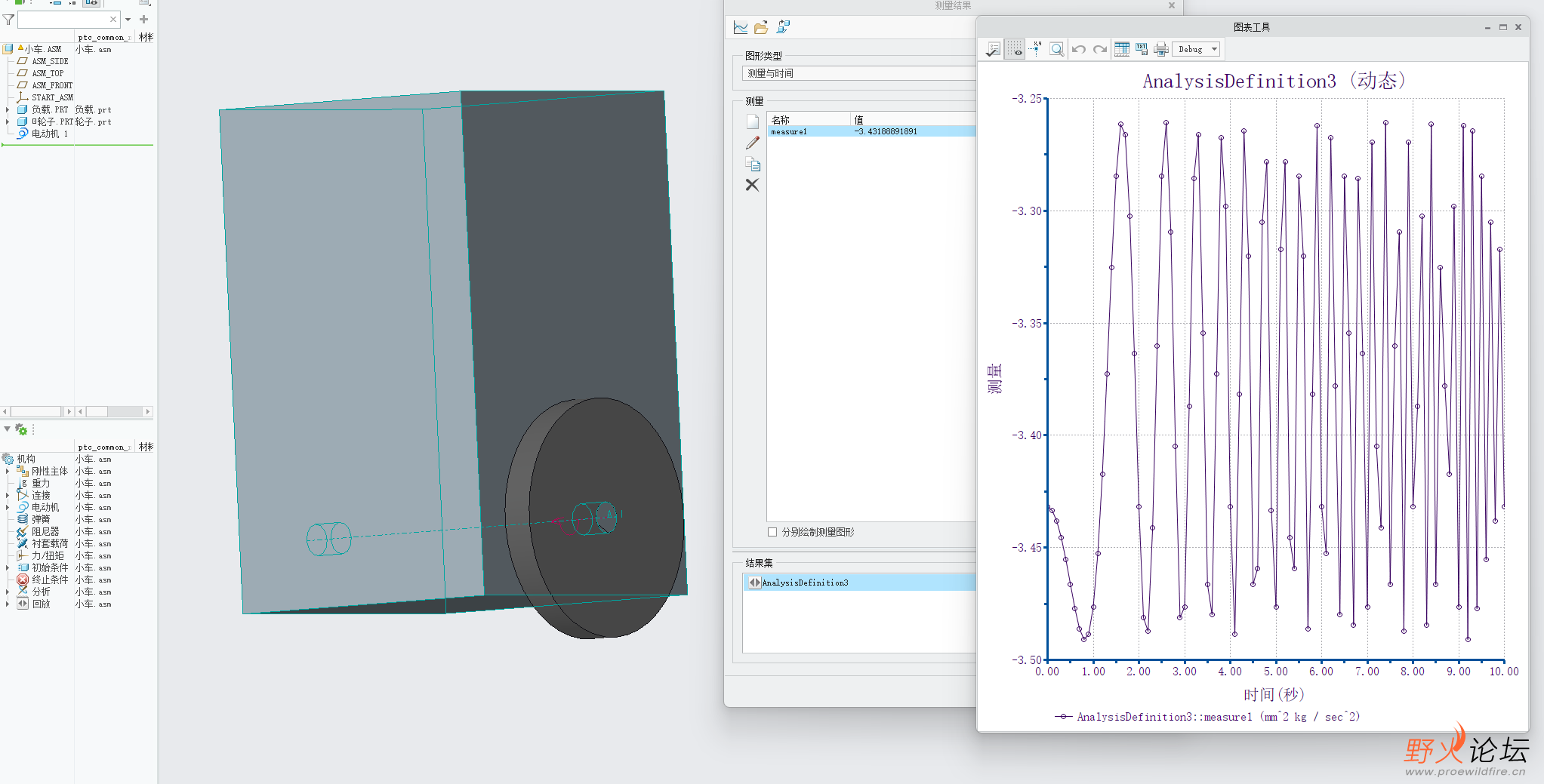
Task: Clear the model tree search field
Action: click(113, 20)
